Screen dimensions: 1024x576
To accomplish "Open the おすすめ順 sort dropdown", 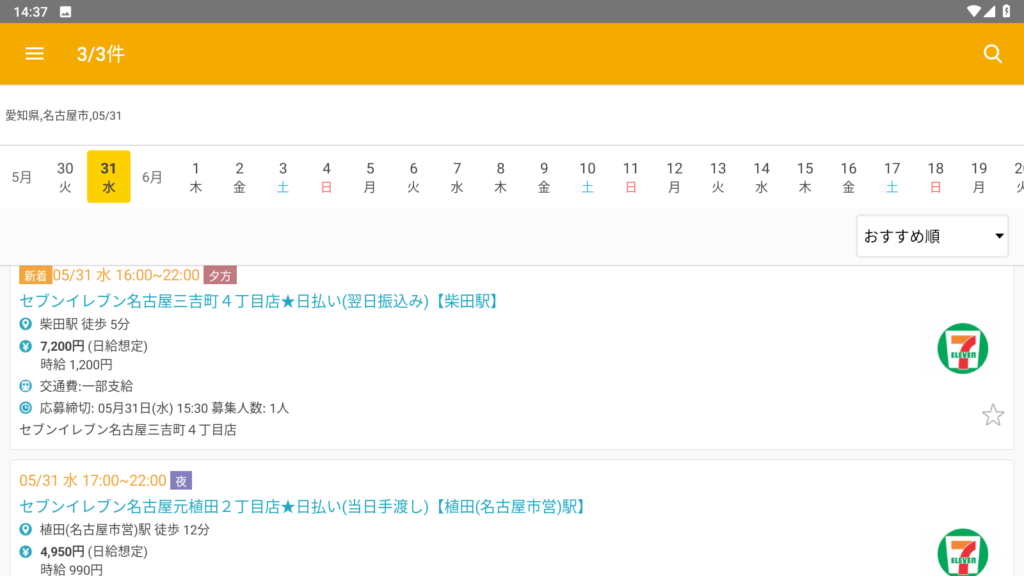I will (x=932, y=236).
